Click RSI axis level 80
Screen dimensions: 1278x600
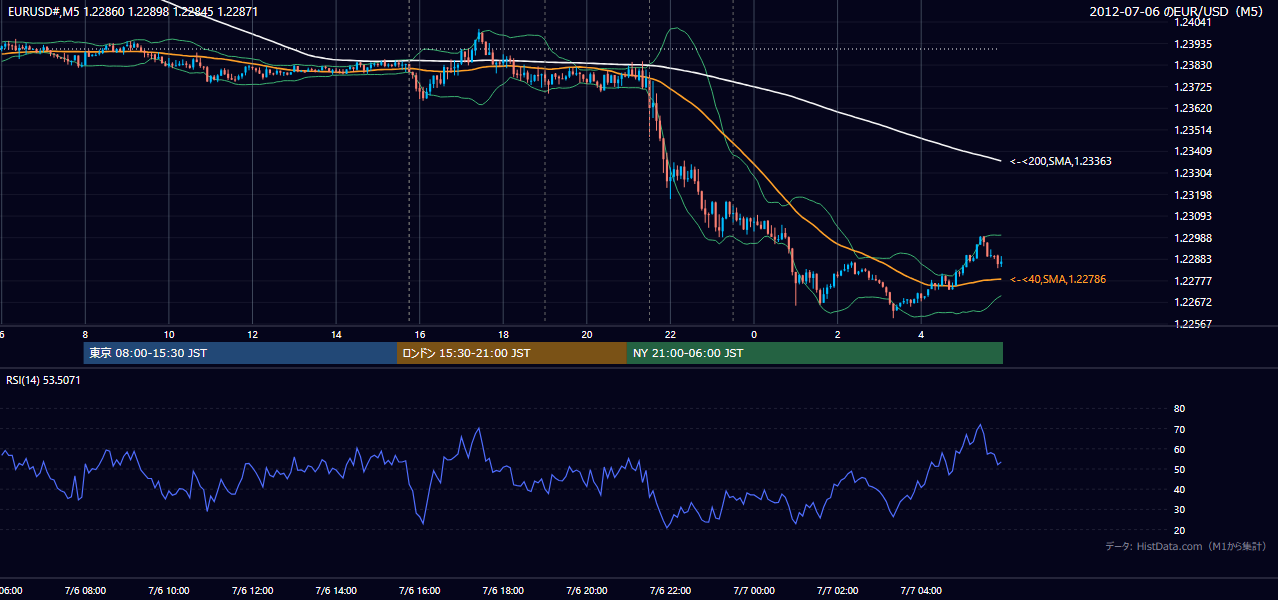pos(1179,409)
